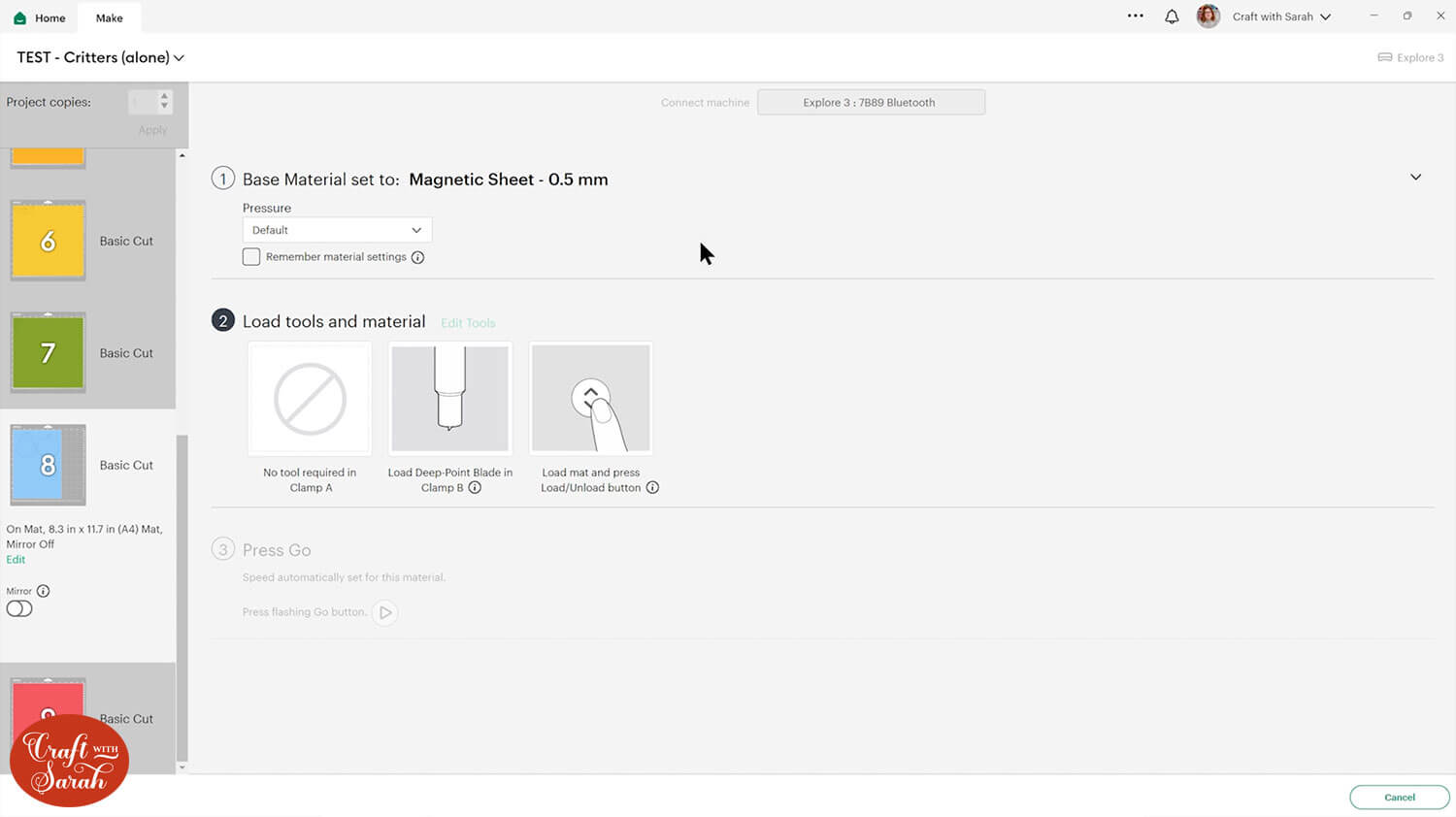Viewport: 1456px width, 817px height.
Task: Click the Mirror info icon
Action: pyautogui.click(x=43, y=591)
